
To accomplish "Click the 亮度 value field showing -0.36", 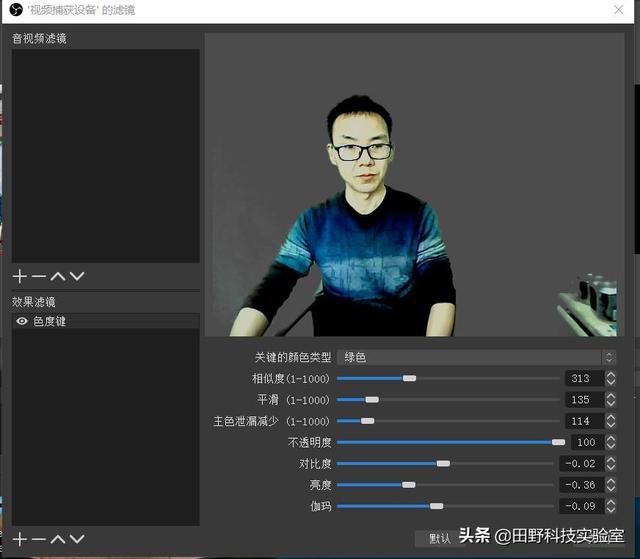I will coord(582,485).
